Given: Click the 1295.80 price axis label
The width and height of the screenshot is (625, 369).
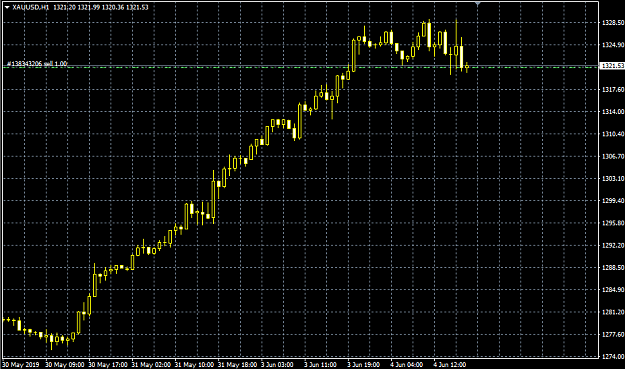Looking at the screenshot, I should (613, 223).
